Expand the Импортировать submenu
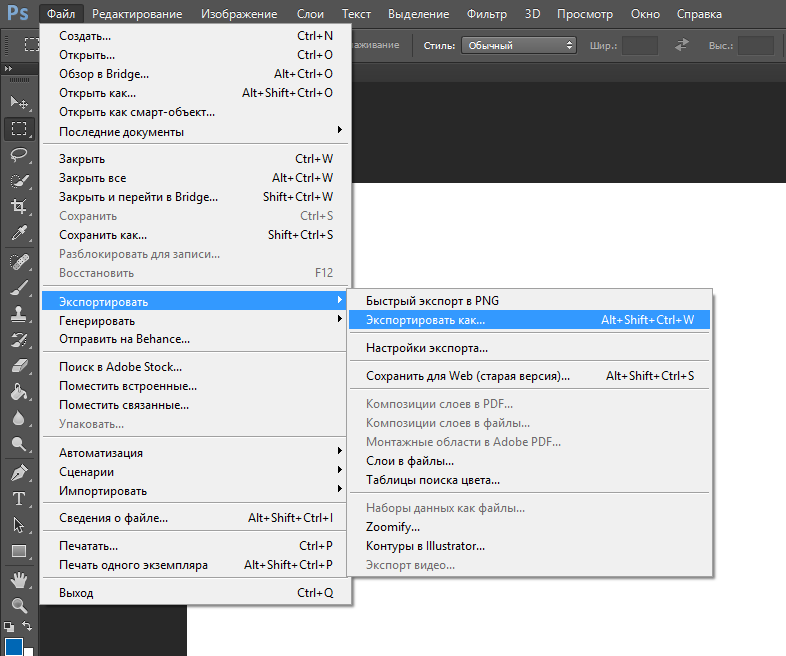The width and height of the screenshot is (786, 656). click(x=193, y=491)
